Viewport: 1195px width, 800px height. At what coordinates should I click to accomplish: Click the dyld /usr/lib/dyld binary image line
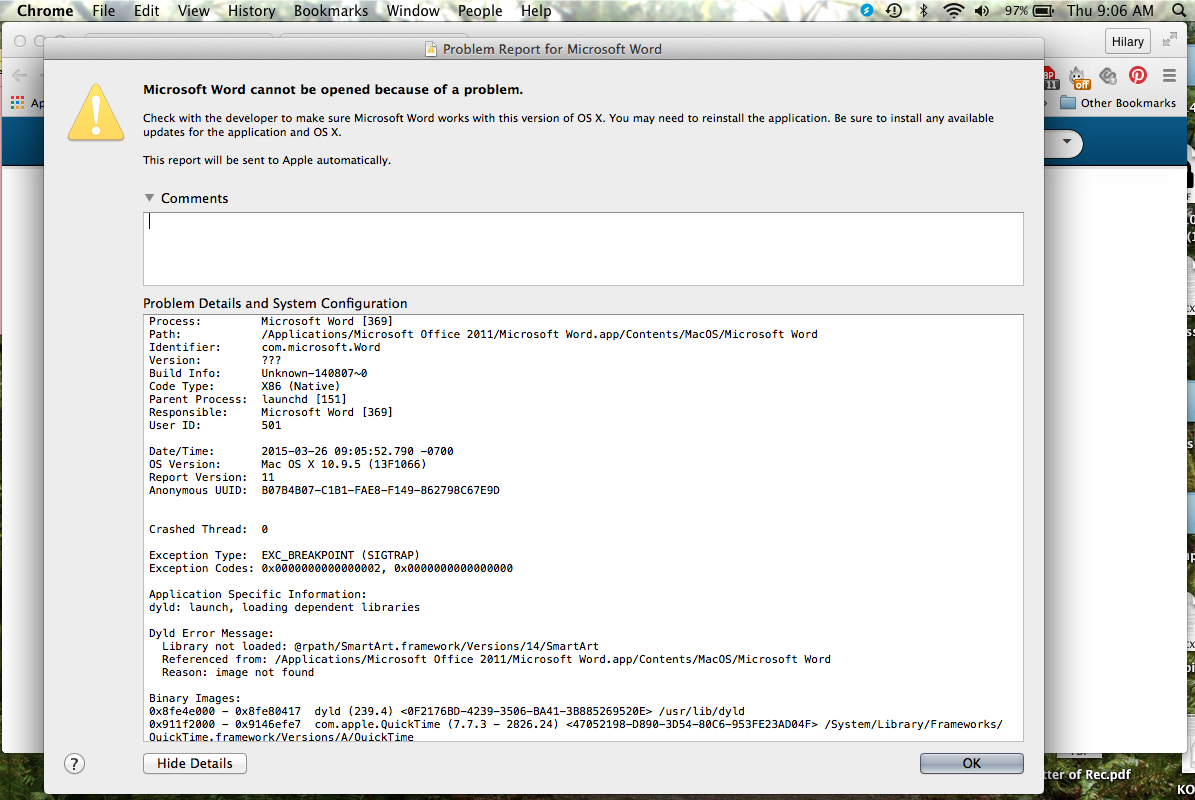447,712
